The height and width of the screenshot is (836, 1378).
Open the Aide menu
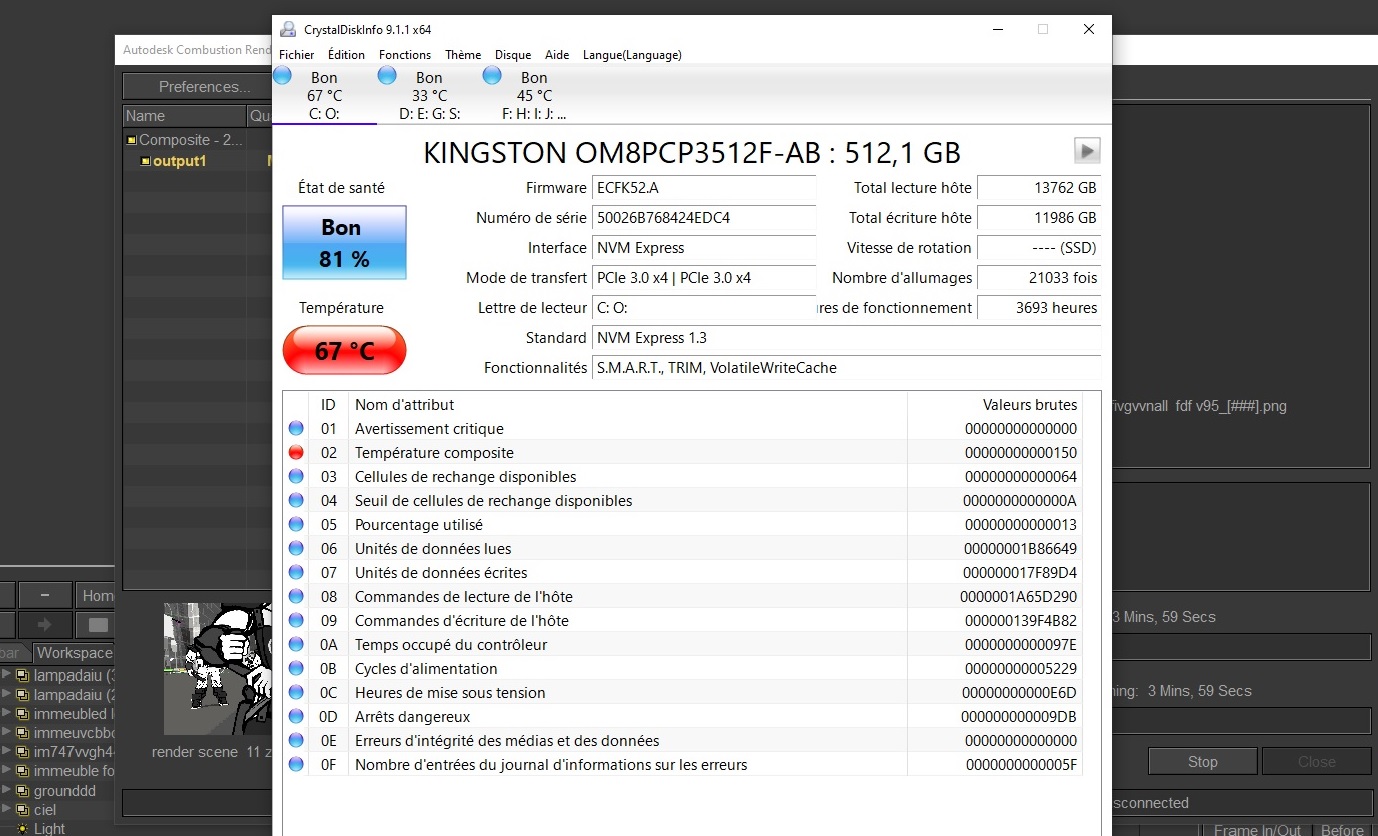coord(557,55)
